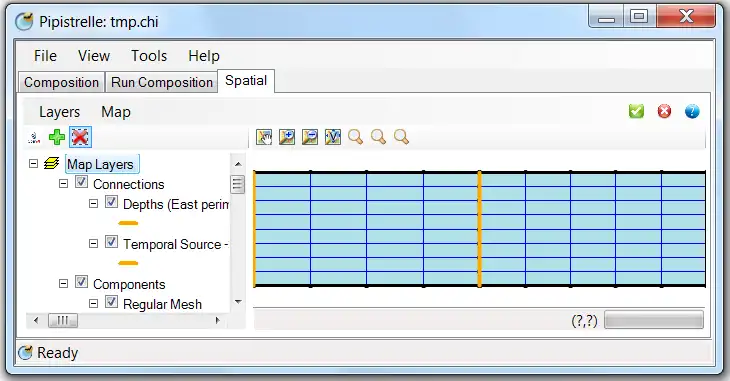Select the Depths (East perim tree label

(176, 204)
